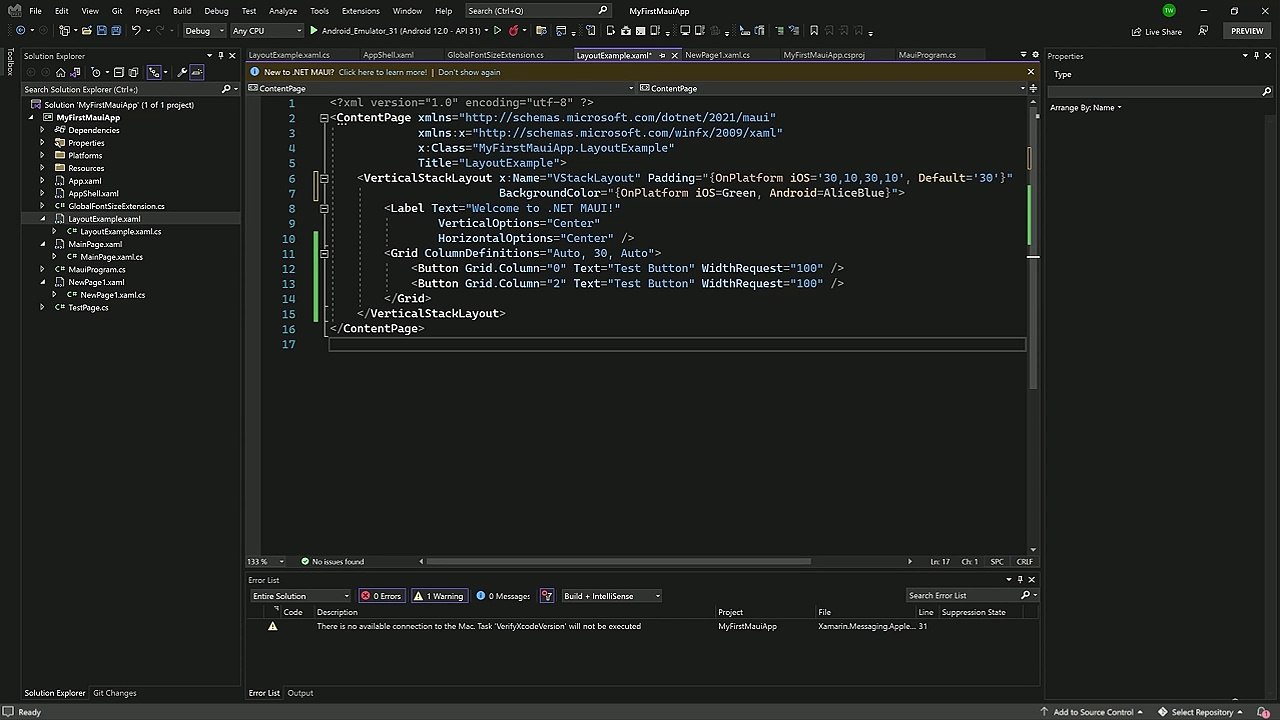Click the Undo arrow icon
The image size is (1280, 720).
click(x=136, y=30)
